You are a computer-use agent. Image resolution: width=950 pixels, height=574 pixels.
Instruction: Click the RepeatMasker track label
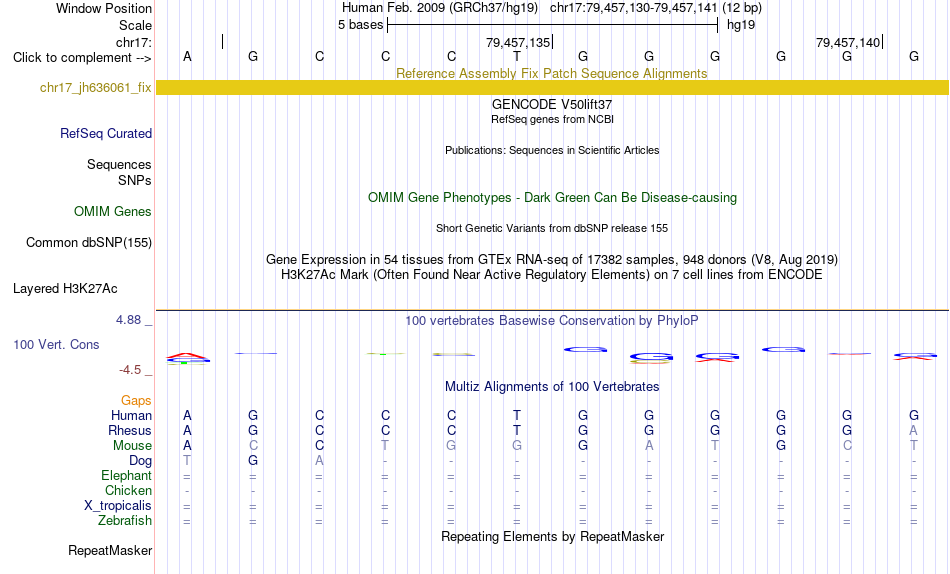(x=110, y=550)
